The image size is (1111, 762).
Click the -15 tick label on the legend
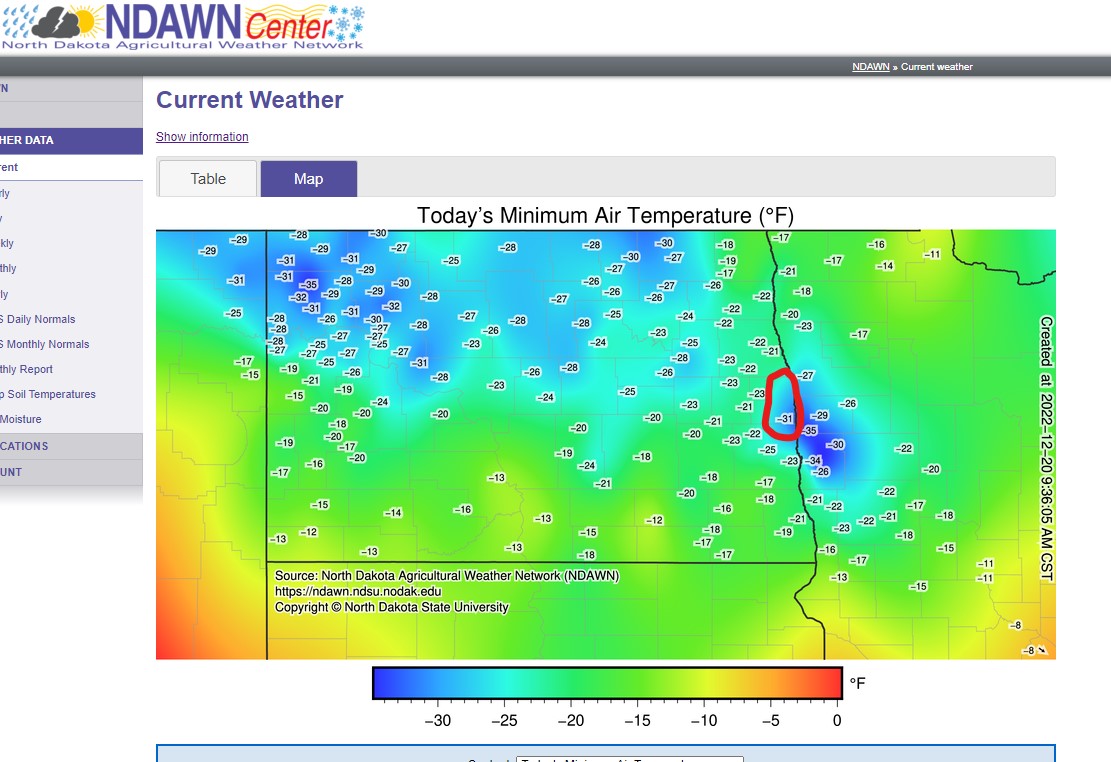[x=637, y=721]
